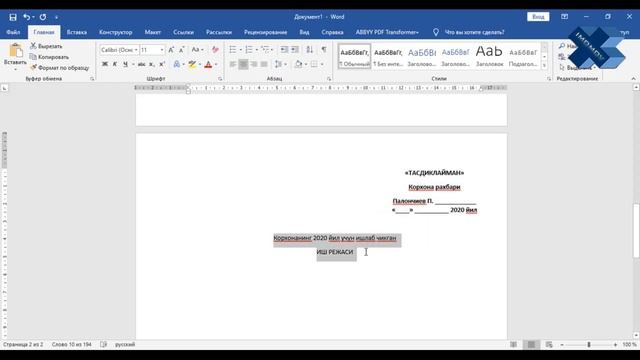Open the Aa change case menu
The image size is (640, 360).
pos(197,50)
